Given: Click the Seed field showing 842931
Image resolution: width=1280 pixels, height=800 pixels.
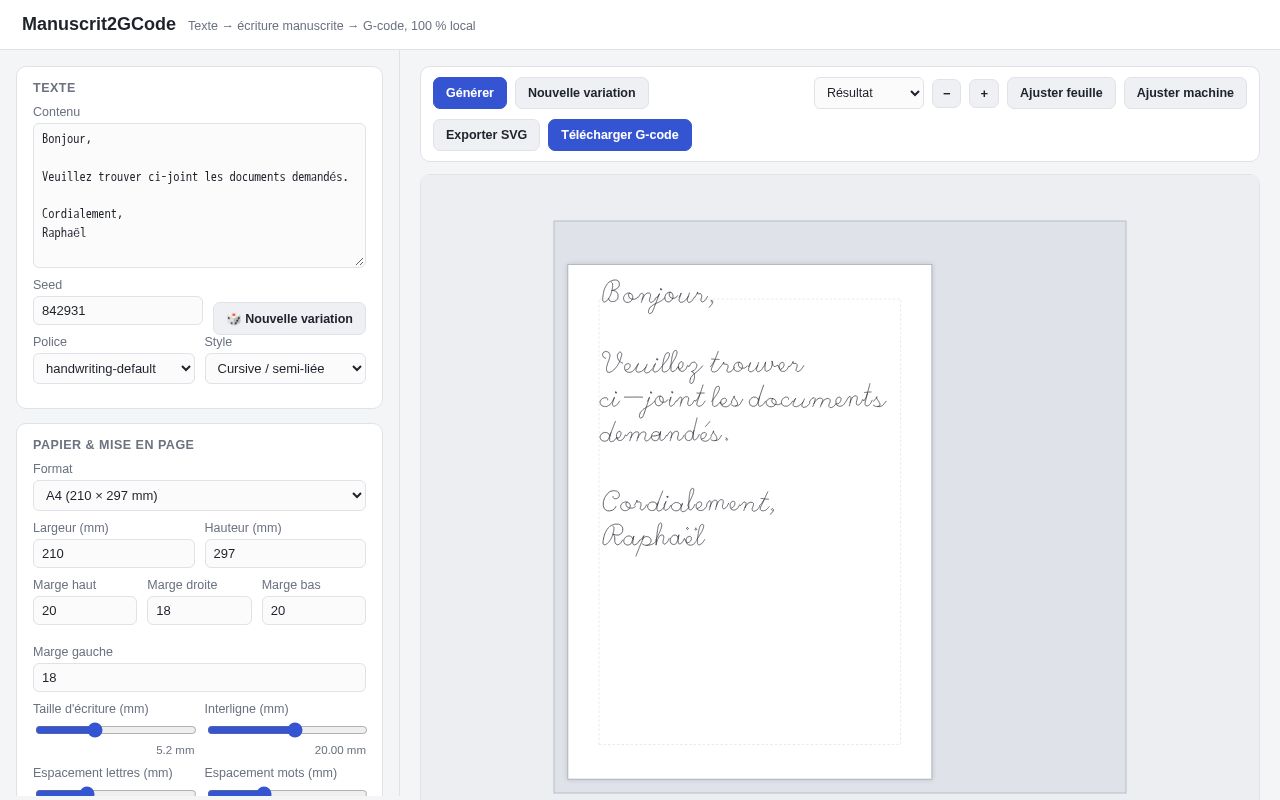Looking at the screenshot, I should point(118,310).
